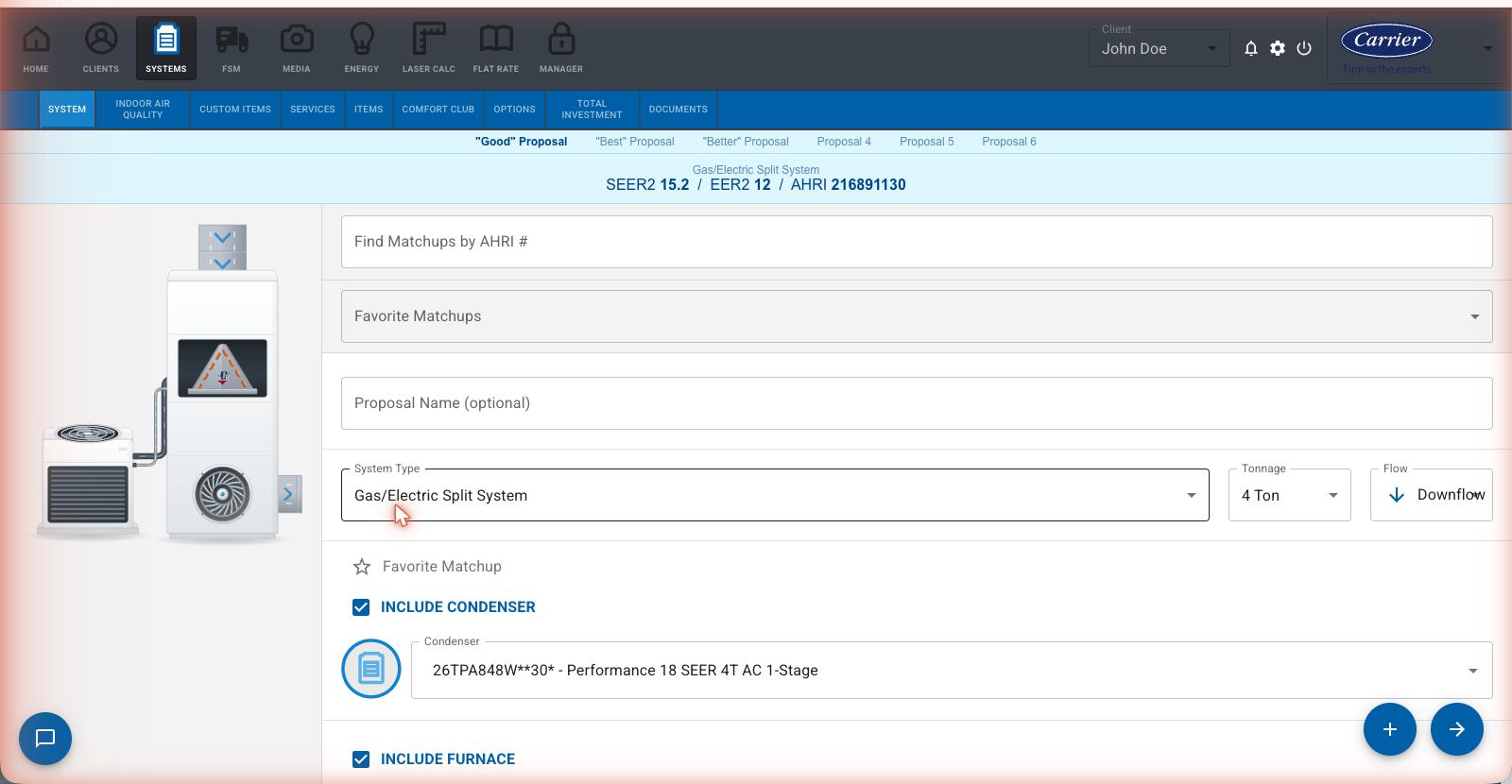The height and width of the screenshot is (784, 1512).
Task: Switch to Documents tab
Action: (679, 110)
